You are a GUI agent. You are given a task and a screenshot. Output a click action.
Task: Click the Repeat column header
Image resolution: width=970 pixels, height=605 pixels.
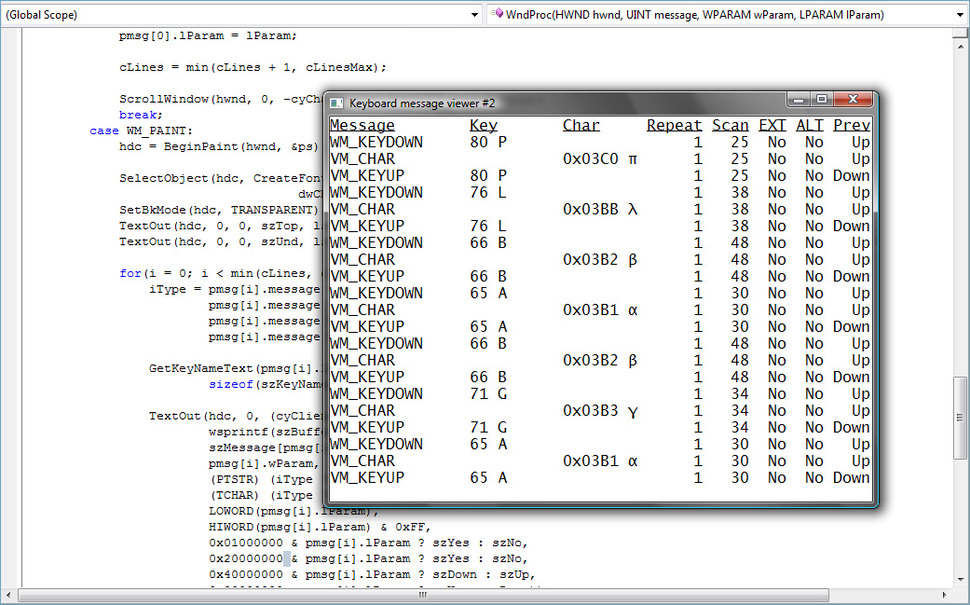coord(674,126)
